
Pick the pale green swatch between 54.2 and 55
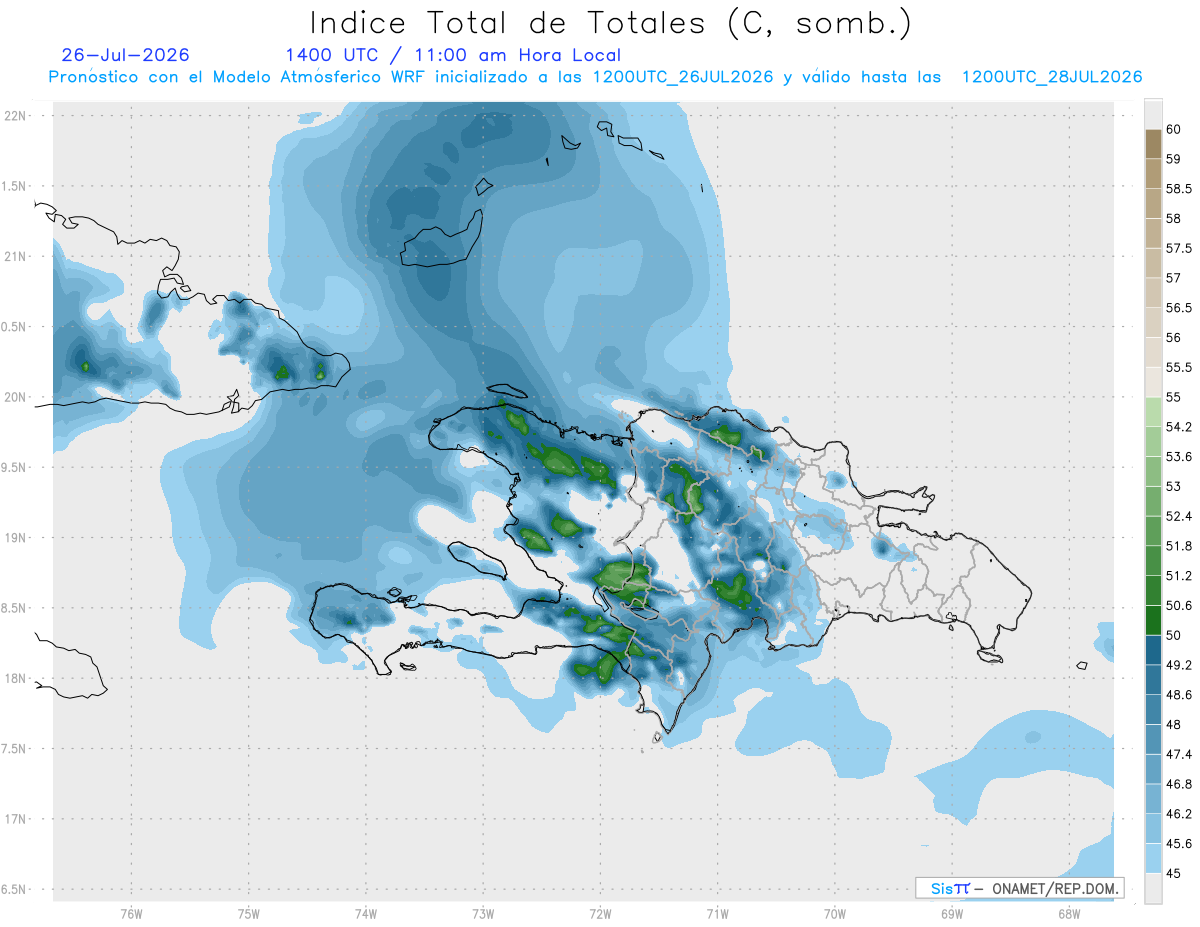(x=1153, y=412)
